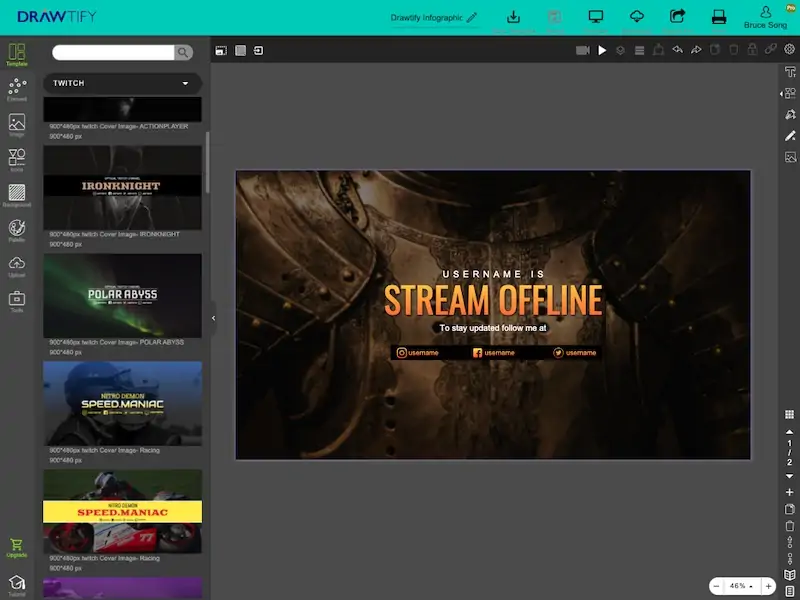Select the ACTIONPLAYER cover template thumbnail
Image resolution: width=800 pixels, height=600 pixels.
coord(122,109)
